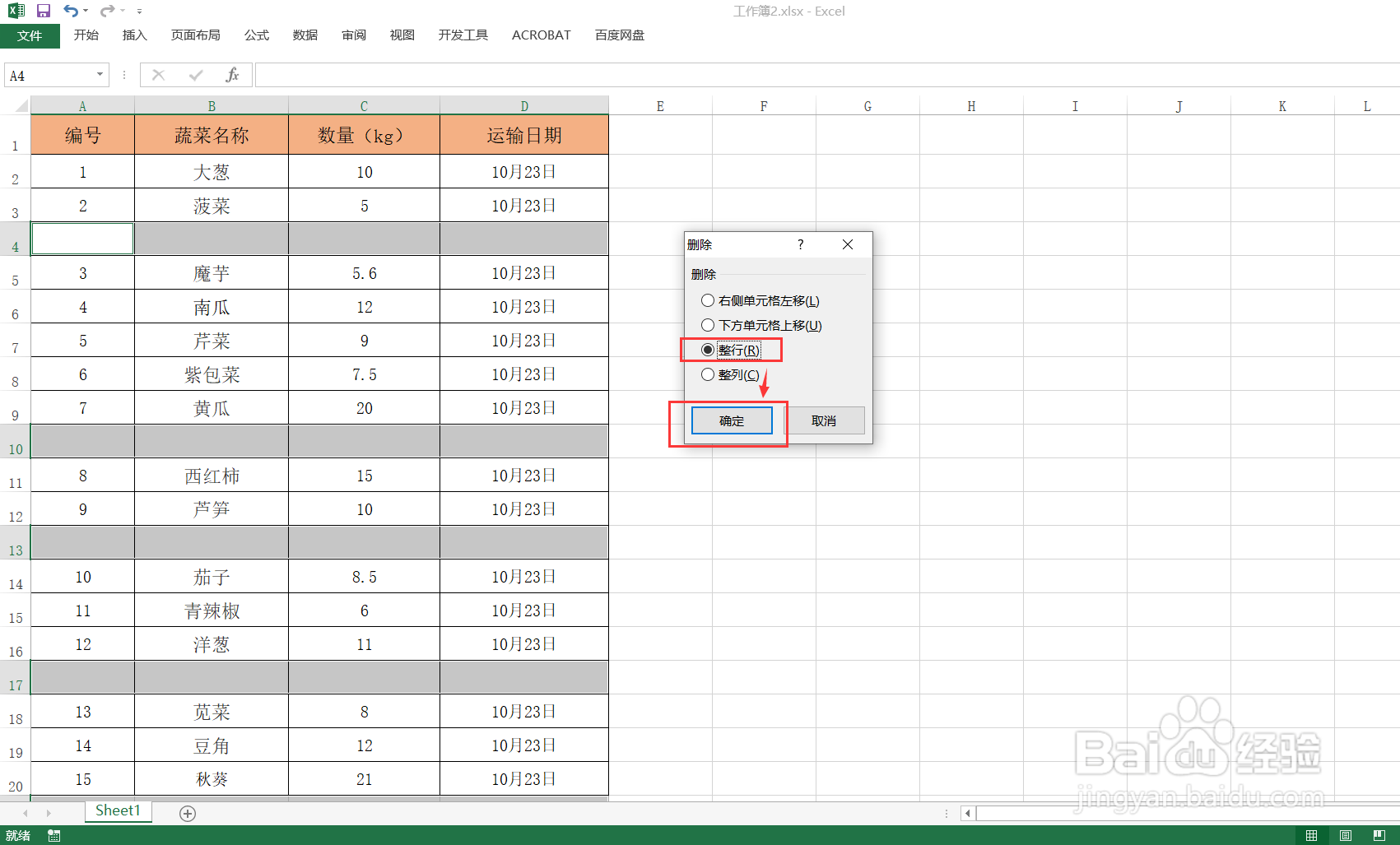Switch to the 数据 ribbon tab
1400x845 pixels.
coord(305,35)
